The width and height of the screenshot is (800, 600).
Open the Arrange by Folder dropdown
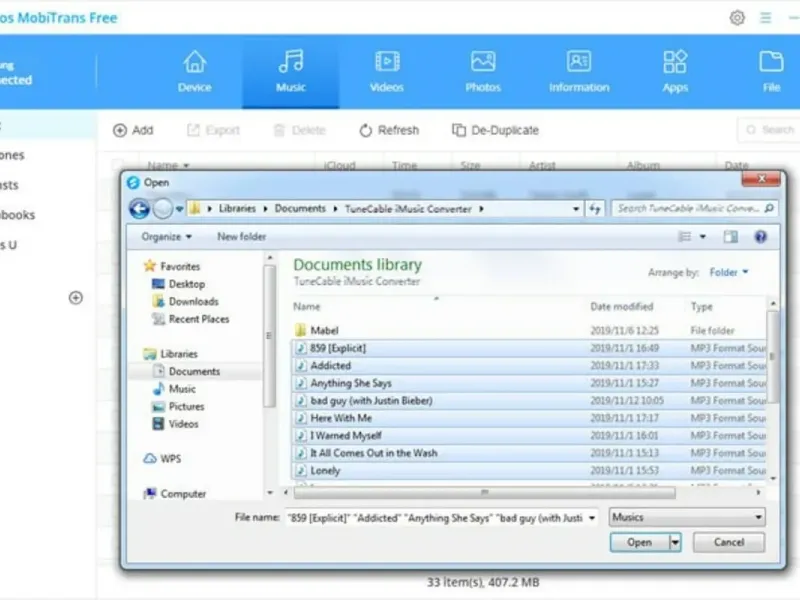[x=729, y=272]
